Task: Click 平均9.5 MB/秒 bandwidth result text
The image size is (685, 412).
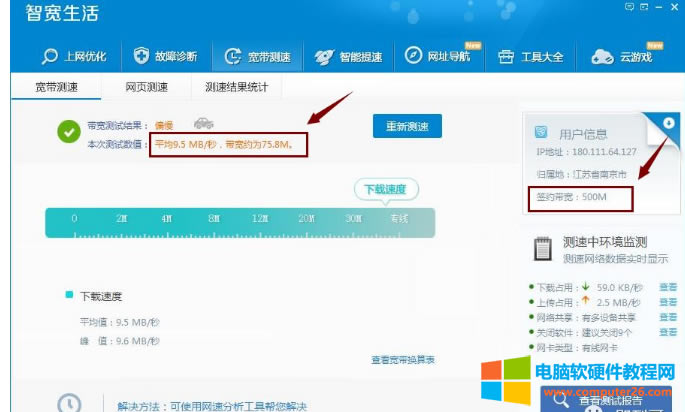Action: [x=225, y=144]
